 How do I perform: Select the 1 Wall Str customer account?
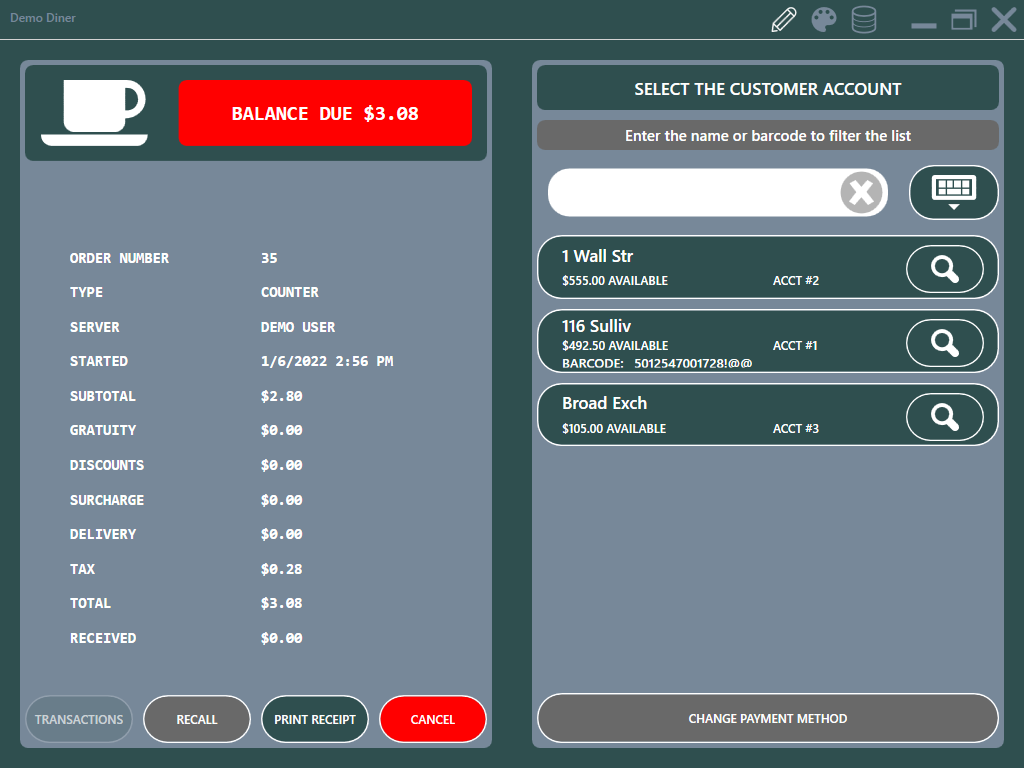coord(700,268)
